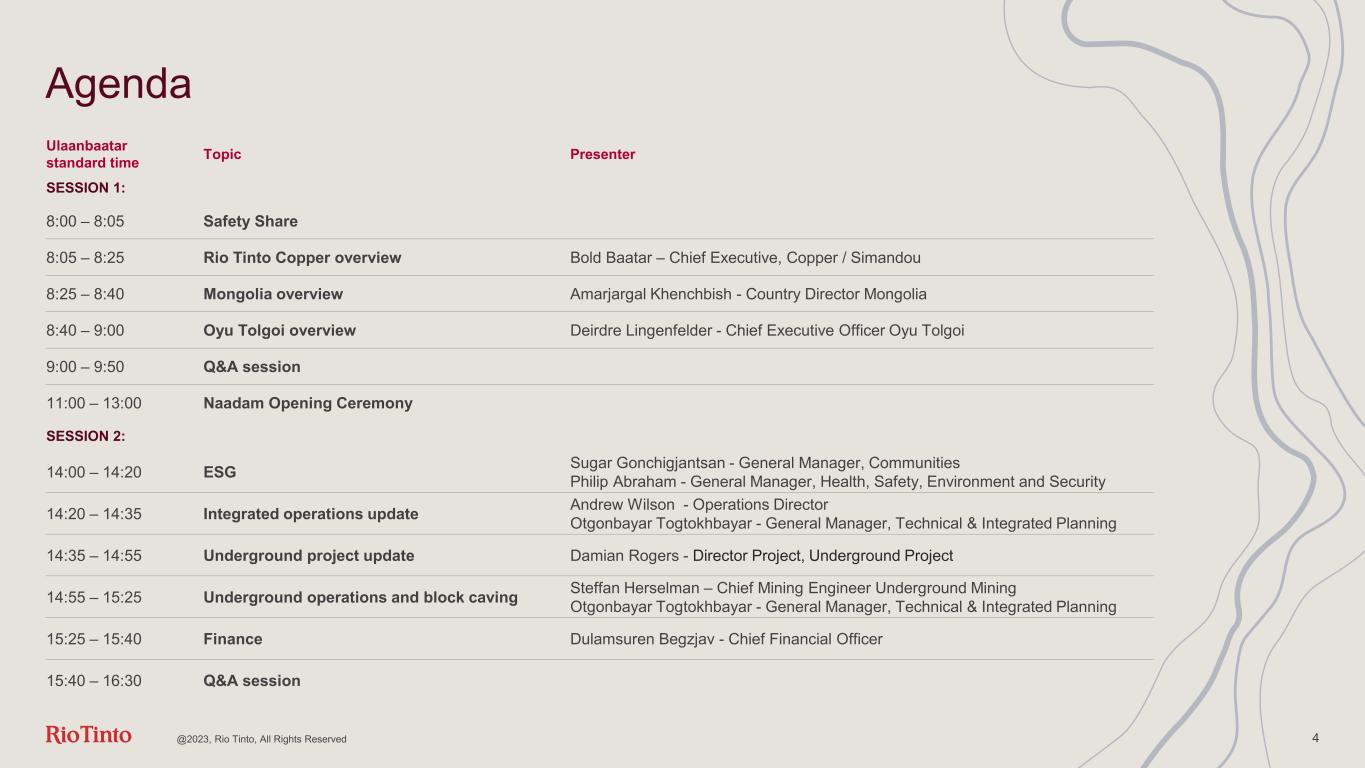Click the SESSION 2 heading

(85, 436)
